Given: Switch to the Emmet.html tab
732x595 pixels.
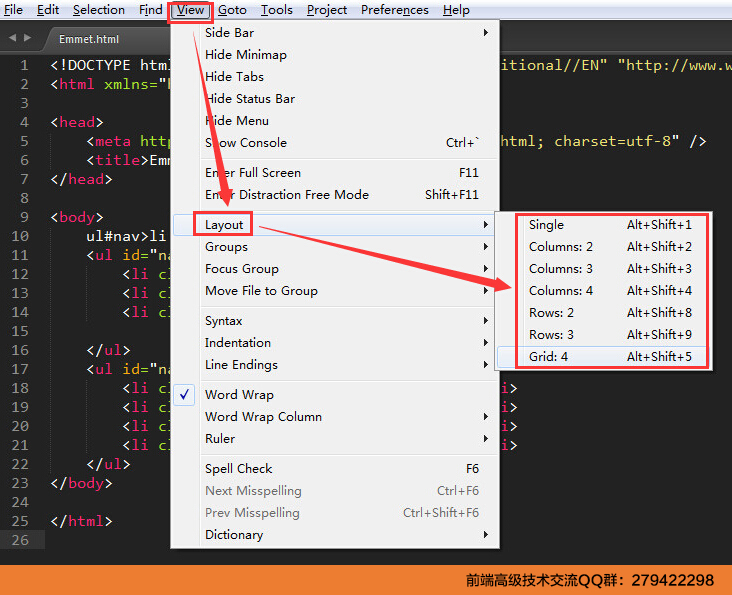Looking at the screenshot, I should 89,39.
